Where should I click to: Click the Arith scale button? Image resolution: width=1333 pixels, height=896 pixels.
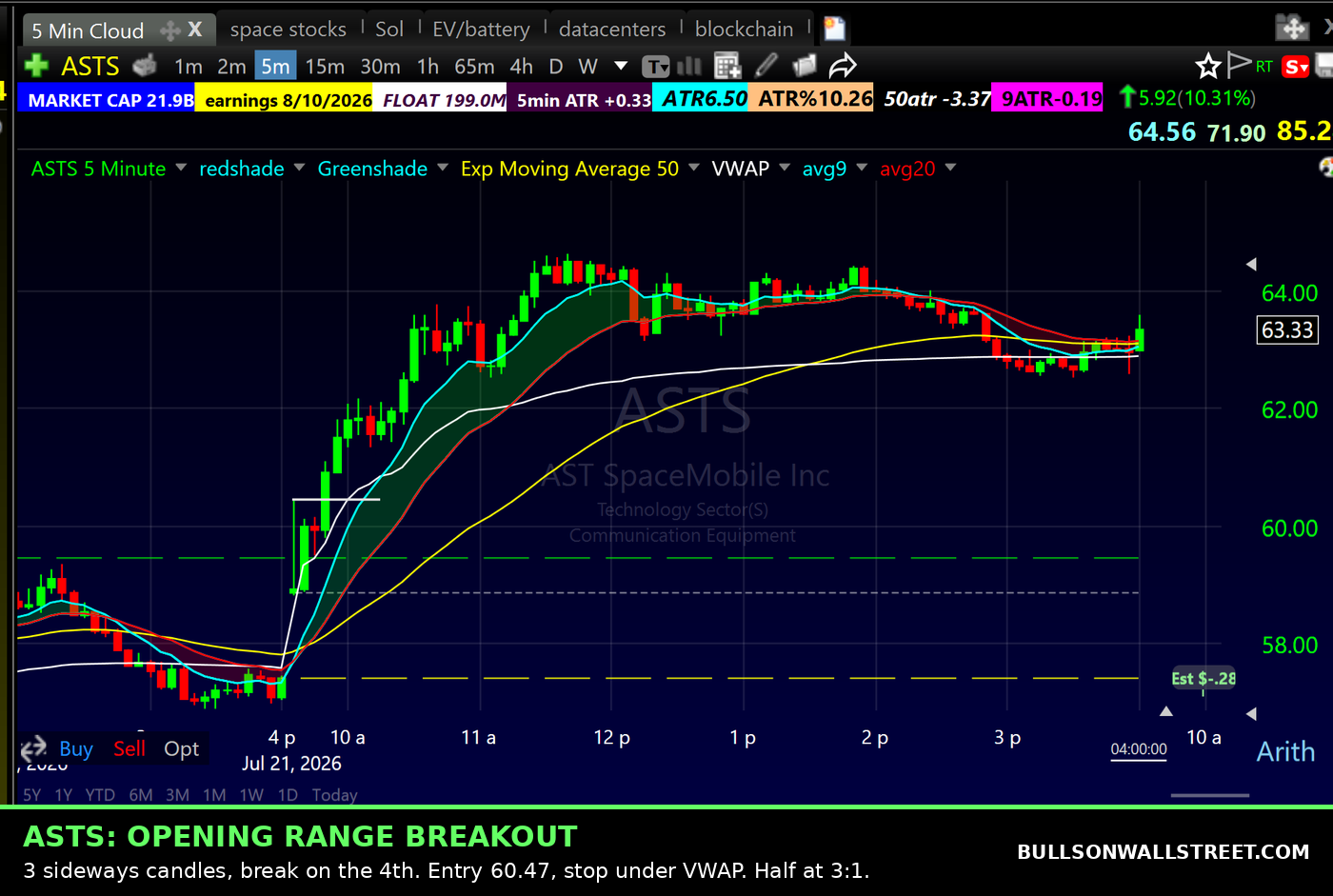(1285, 751)
